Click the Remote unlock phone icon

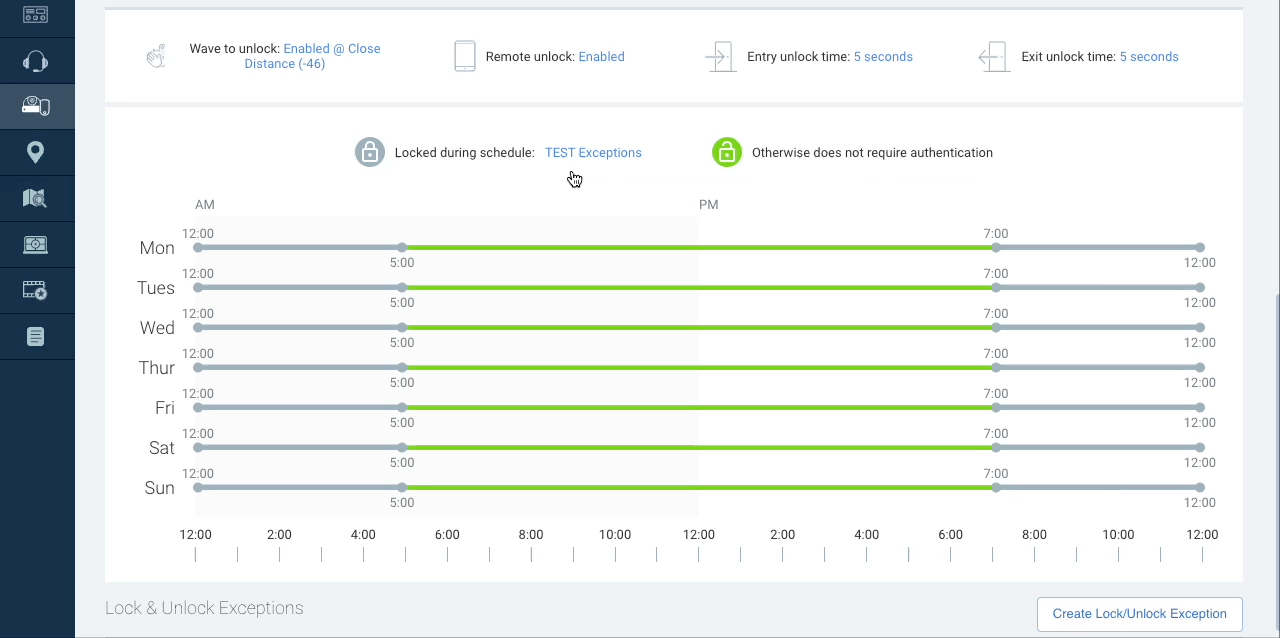tap(465, 56)
